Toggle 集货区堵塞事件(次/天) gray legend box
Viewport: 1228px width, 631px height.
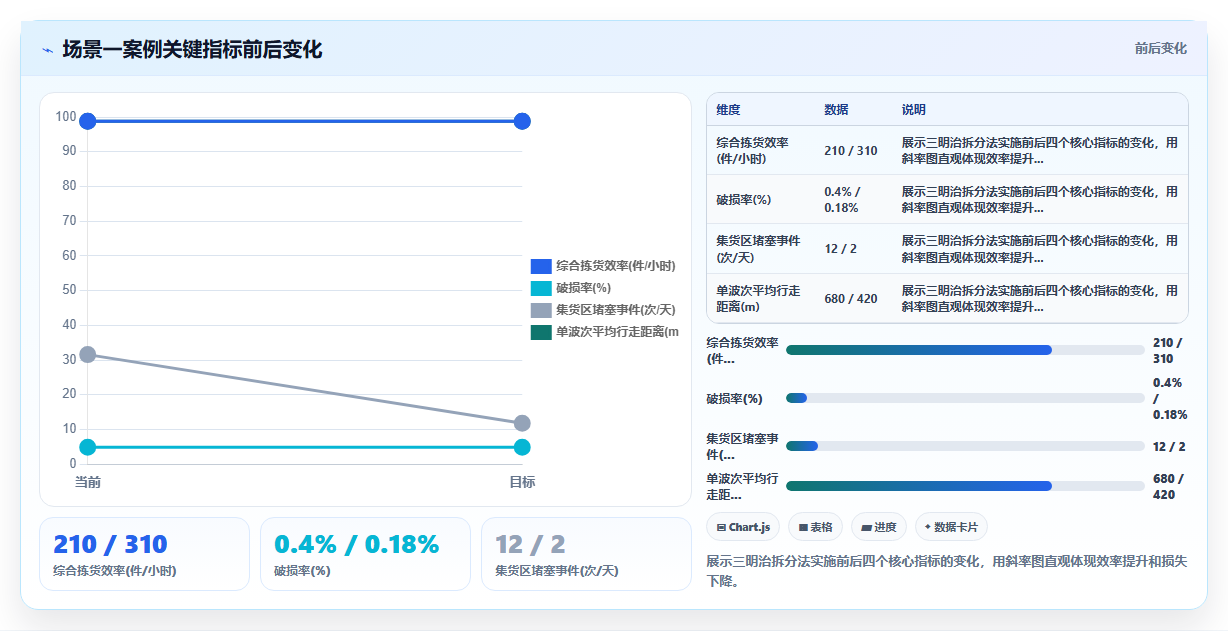(x=541, y=310)
